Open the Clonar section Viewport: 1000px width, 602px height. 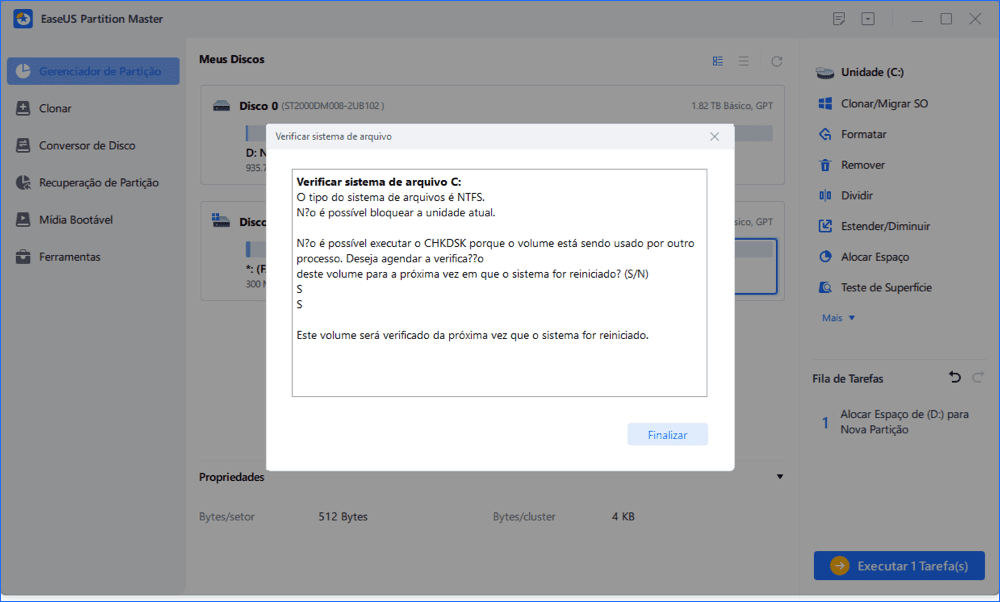[55, 108]
